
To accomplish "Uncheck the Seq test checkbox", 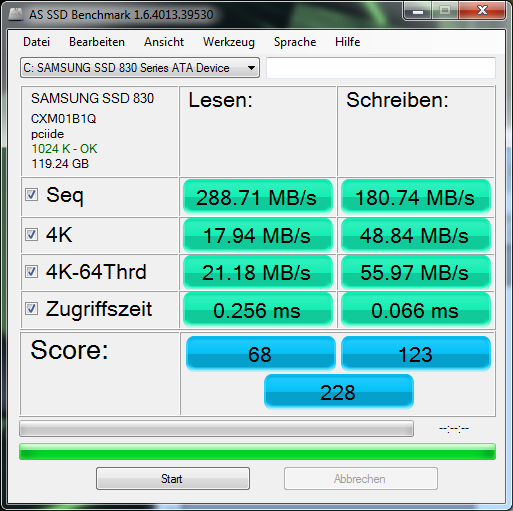I will (31, 195).
